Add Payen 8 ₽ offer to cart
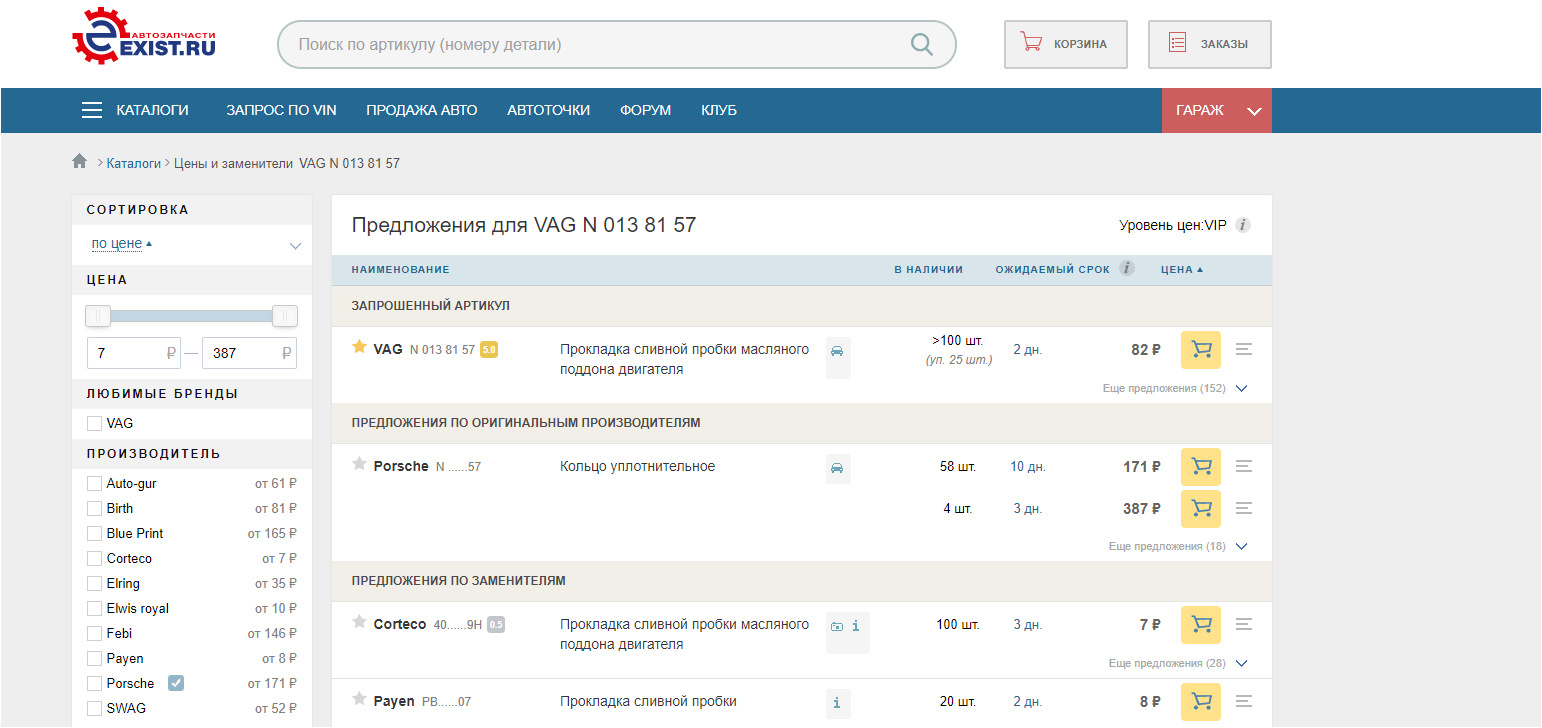Screen dimensions: 1542x728 click(1201, 702)
